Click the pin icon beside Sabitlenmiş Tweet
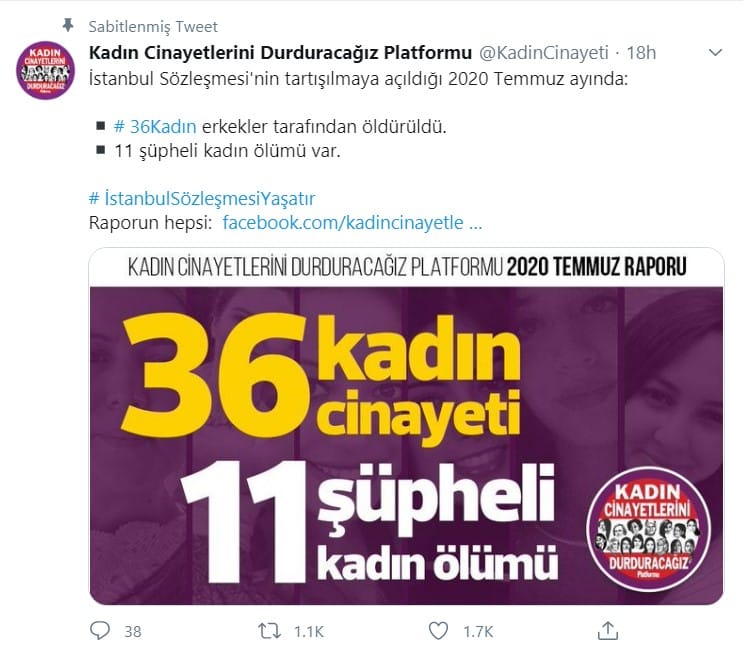This screenshot has width=744, height=660. point(69,25)
